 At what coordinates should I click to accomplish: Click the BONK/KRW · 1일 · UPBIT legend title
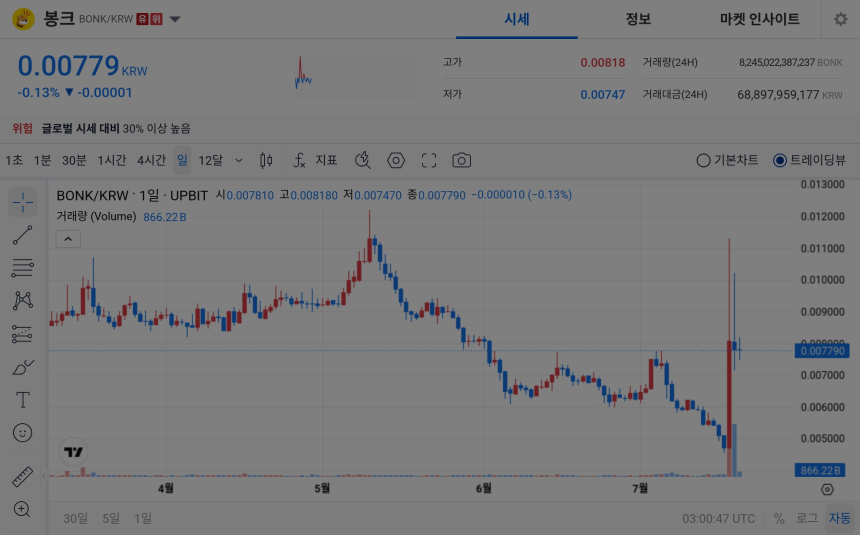click(x=132, y=195)
